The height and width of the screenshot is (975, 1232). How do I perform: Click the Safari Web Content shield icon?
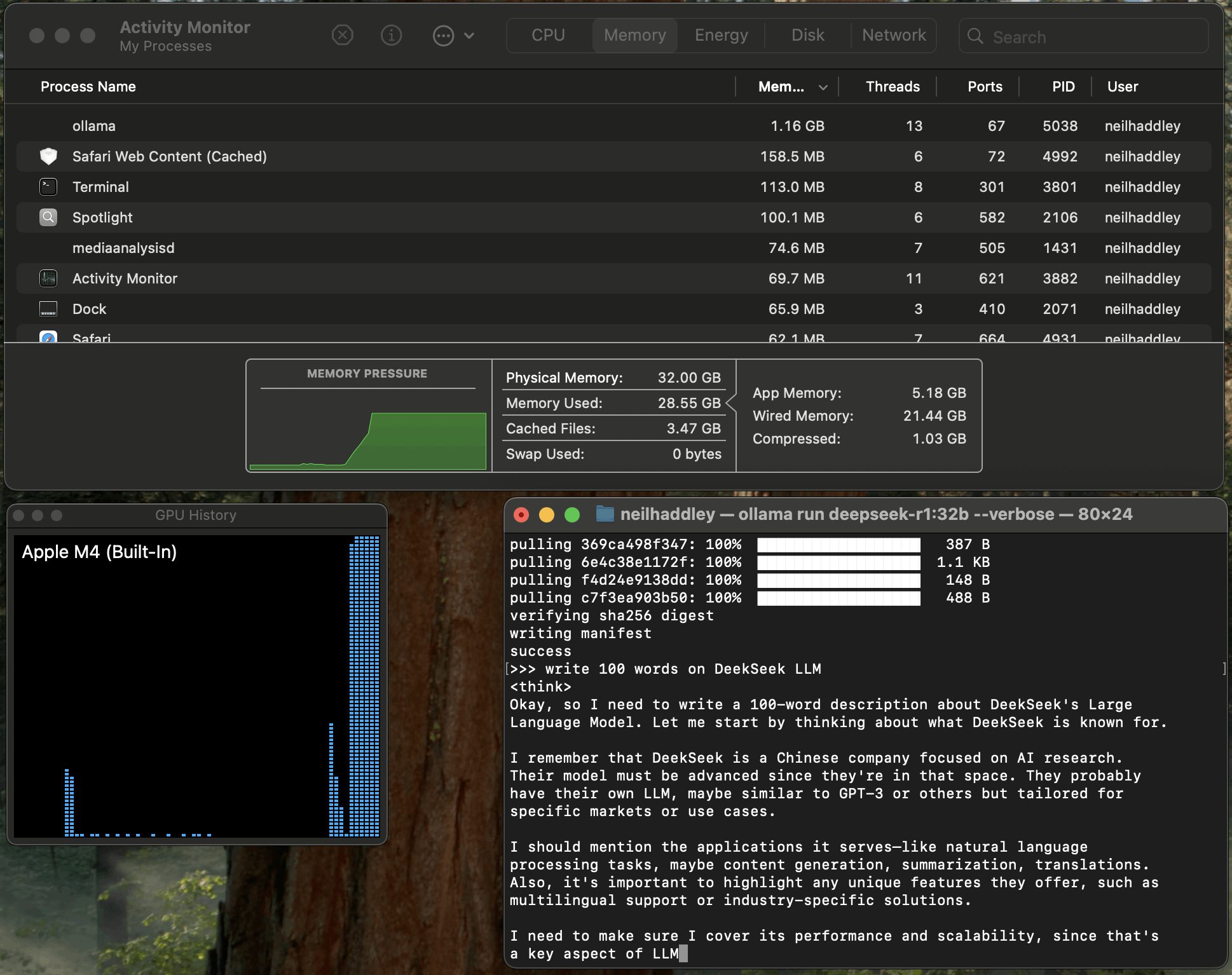(48, 156)
